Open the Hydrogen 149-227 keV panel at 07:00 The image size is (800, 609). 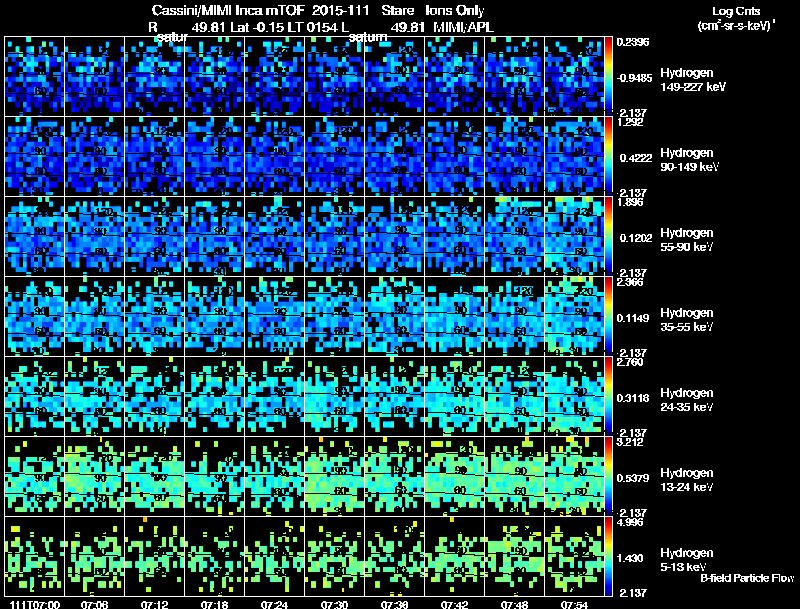[x=34, y=76]
